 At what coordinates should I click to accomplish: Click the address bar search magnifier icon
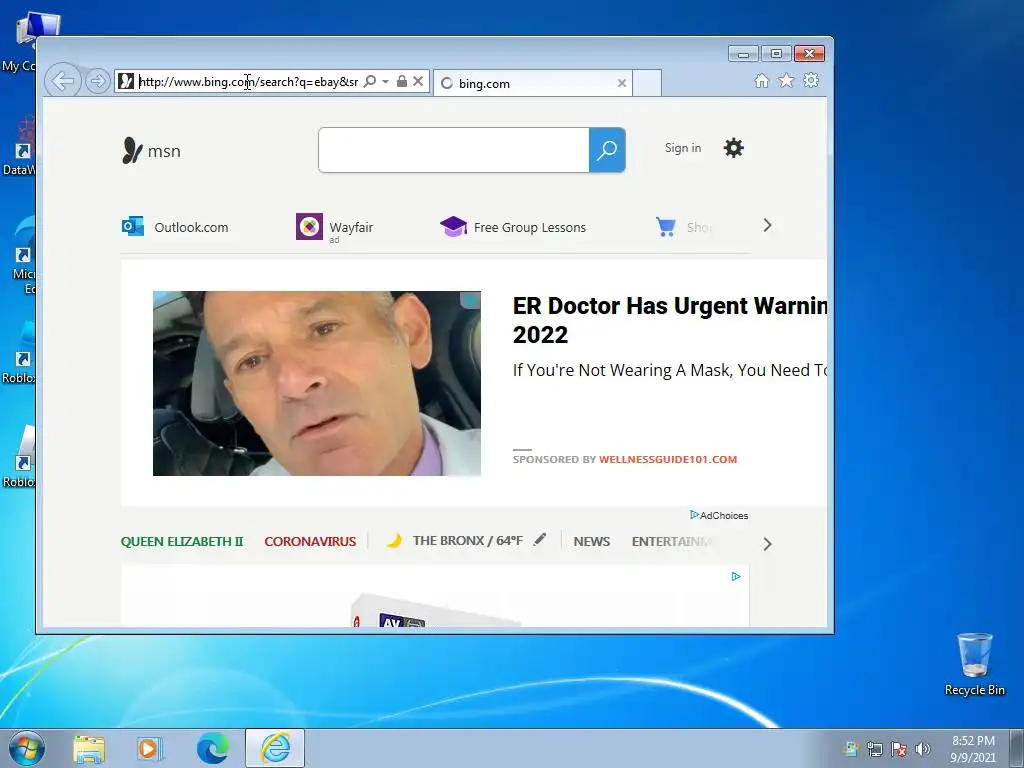[x=370, y=81]
